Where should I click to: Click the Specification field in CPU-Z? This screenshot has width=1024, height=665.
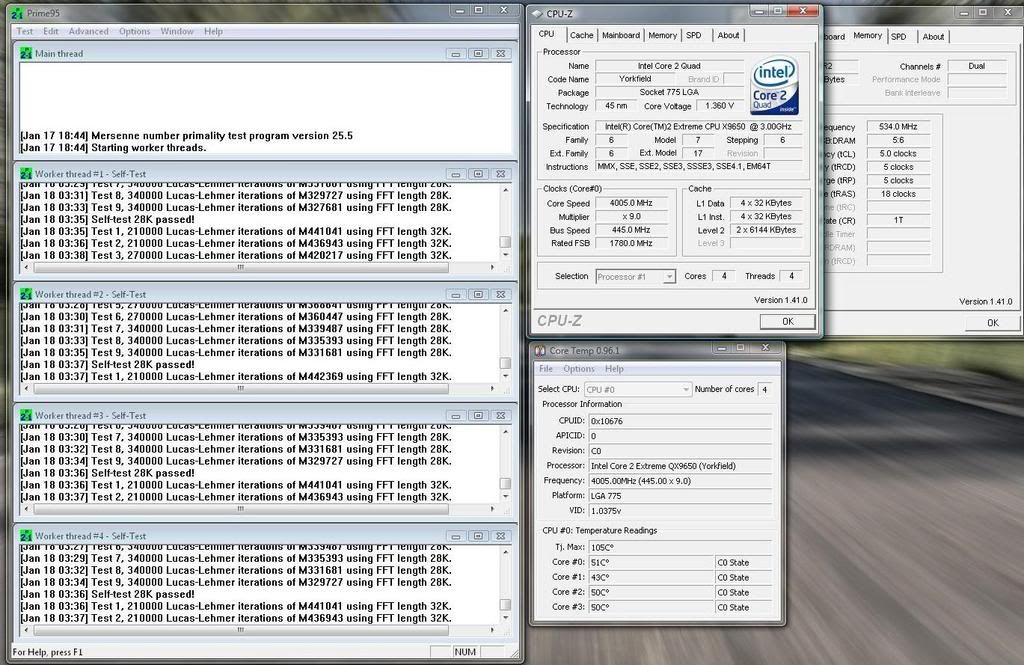(x=698, y=127)
